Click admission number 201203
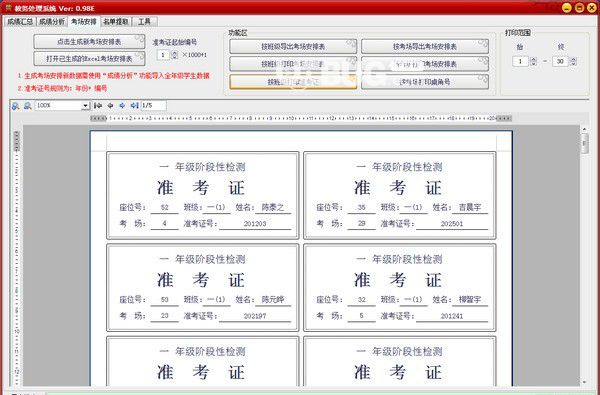Image resolution: width=600 pixels, height=395 pixels. 255,224
